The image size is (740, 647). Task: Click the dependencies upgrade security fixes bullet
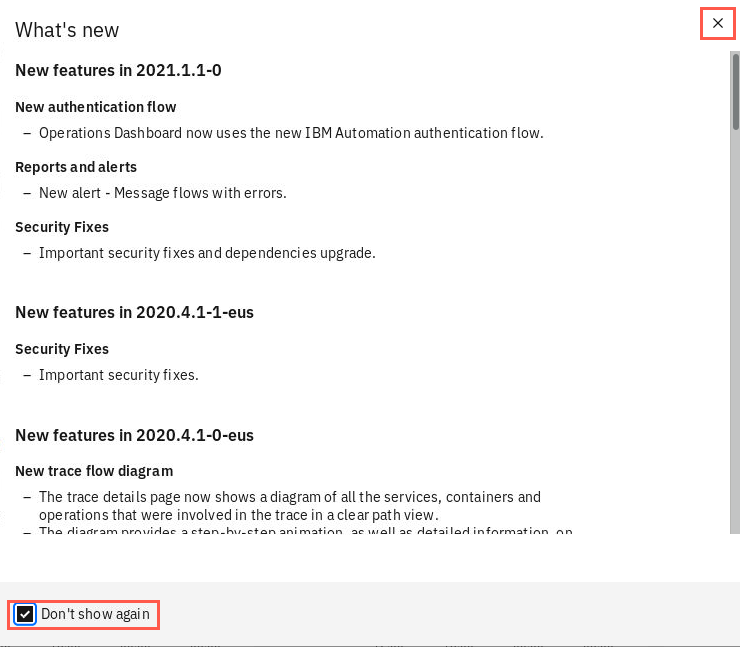pyautogui.click(x=207, y=253)
